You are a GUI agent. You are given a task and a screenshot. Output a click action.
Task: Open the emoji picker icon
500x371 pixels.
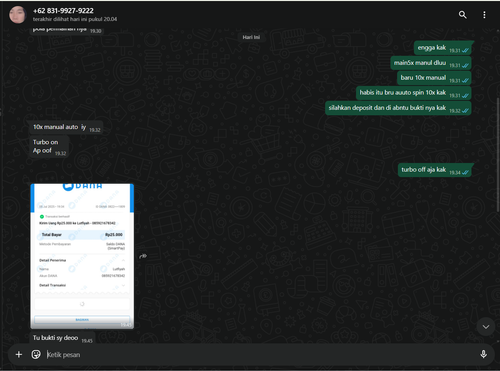coord(36,354)
